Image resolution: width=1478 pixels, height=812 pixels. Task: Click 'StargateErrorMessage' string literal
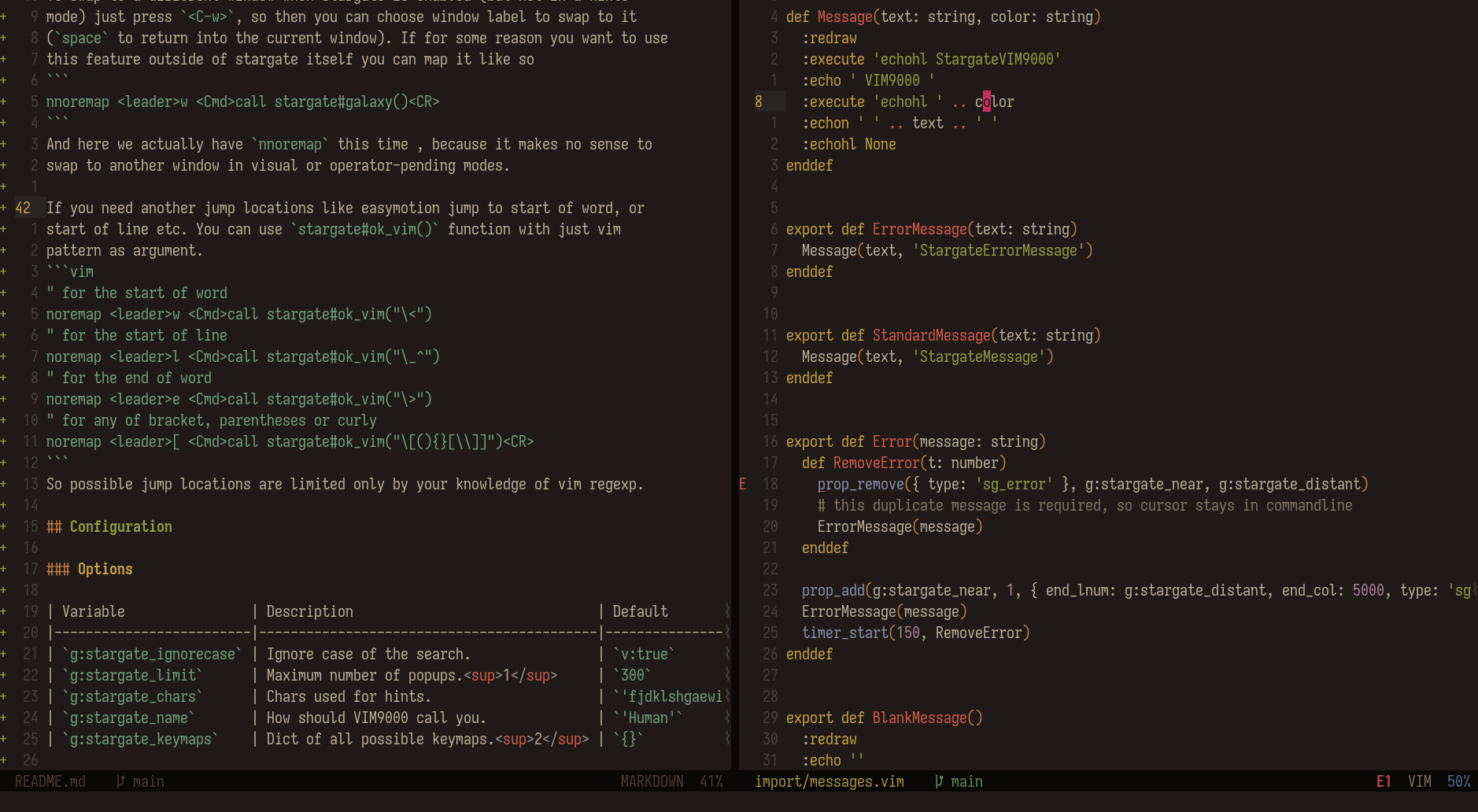(x=999, y=250)
